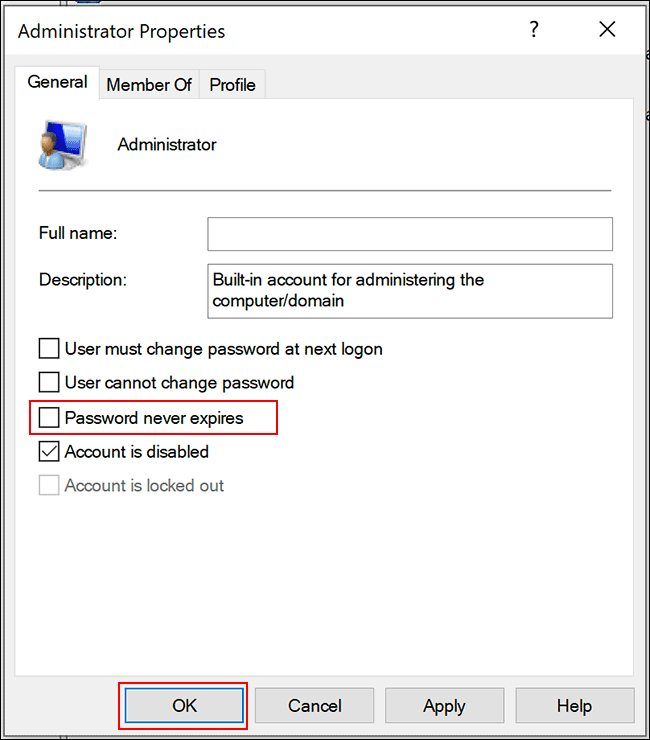This screenshot has width=650, height=740.
Task: Click the Account is locked out checkbox
Action: coord(49,485)
